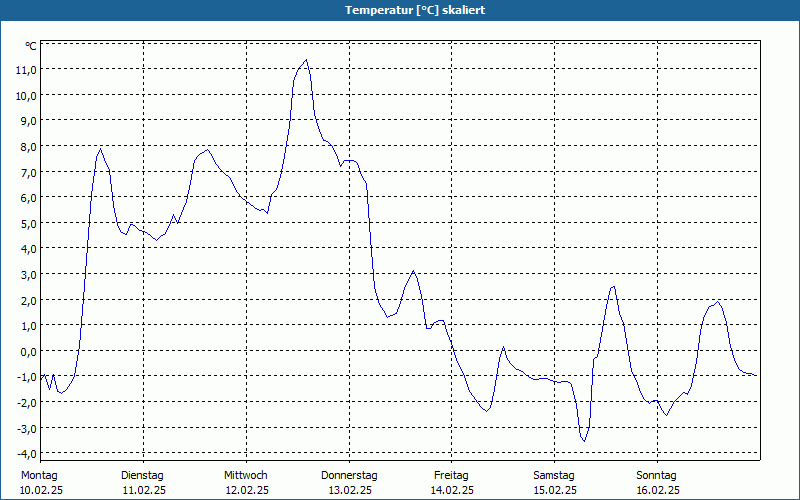Select the 9,0 axis value
Screen dimensions: 800x500
tap(28, 121)
